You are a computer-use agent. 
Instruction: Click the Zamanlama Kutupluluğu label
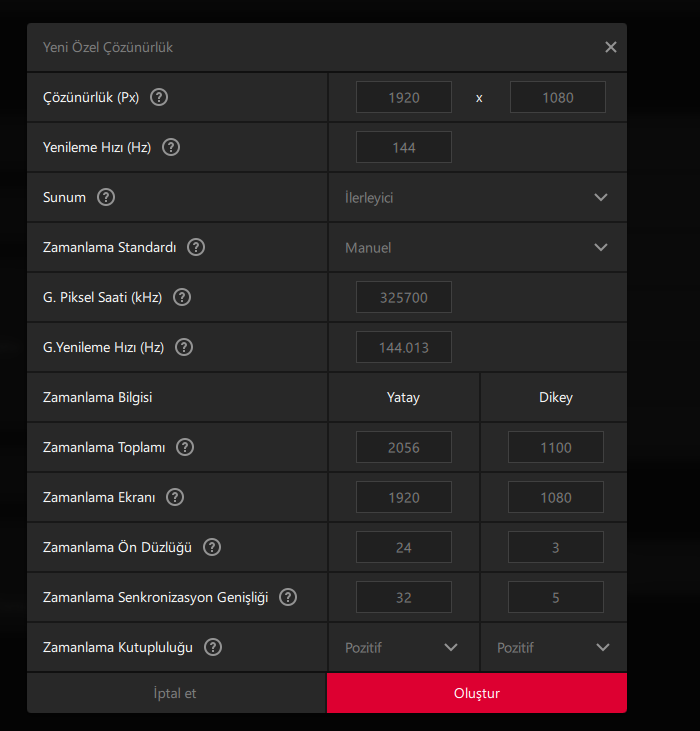tap(117, 648)
